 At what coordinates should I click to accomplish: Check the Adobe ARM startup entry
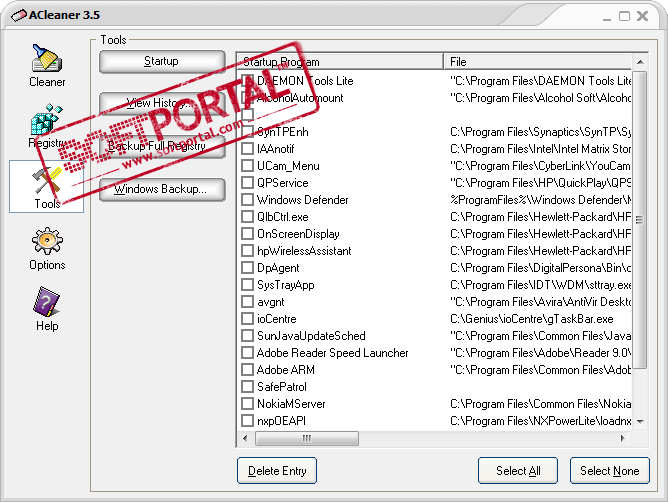coord(248,370)
